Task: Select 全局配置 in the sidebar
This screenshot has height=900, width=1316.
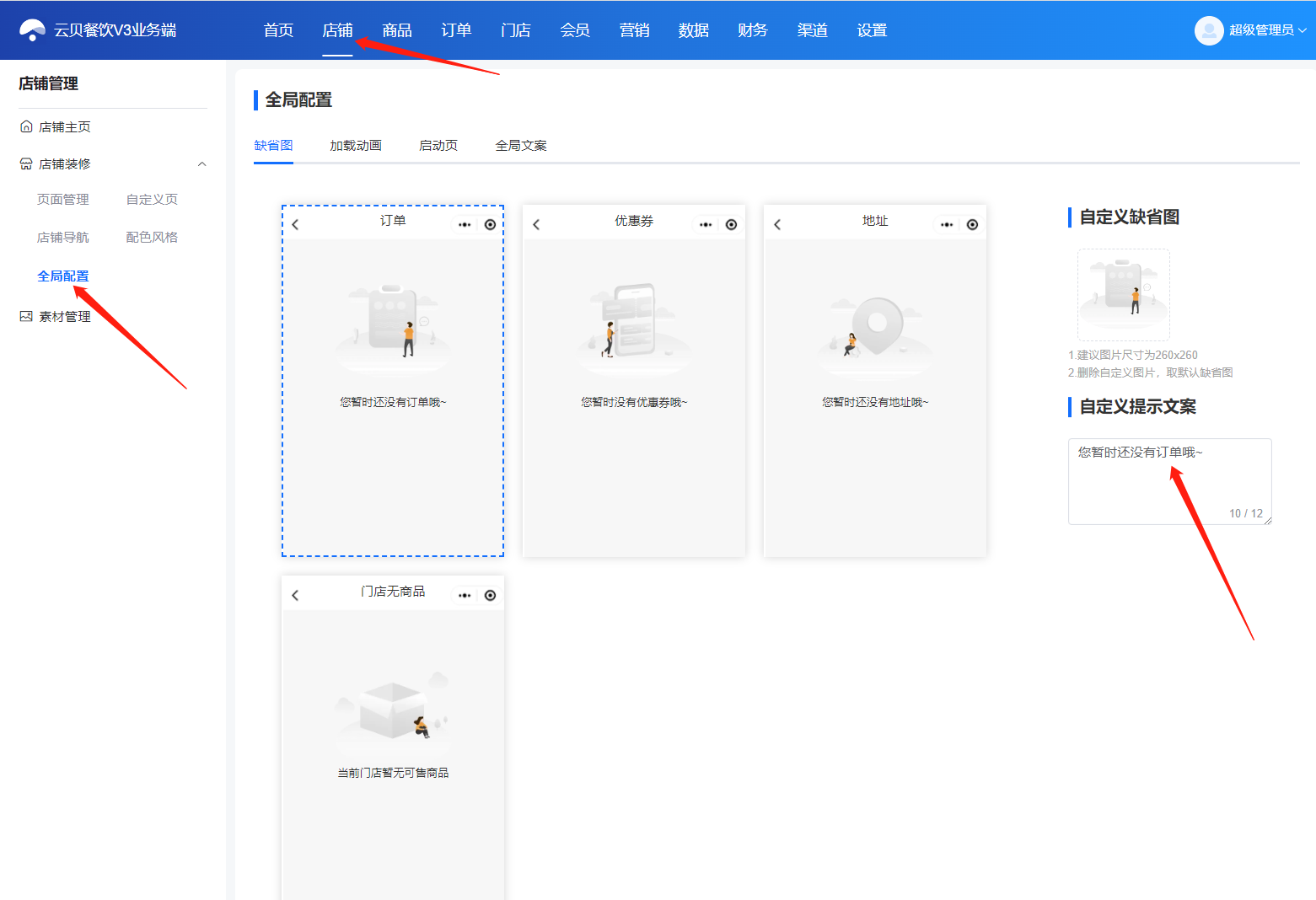Action: coord(63,276)
